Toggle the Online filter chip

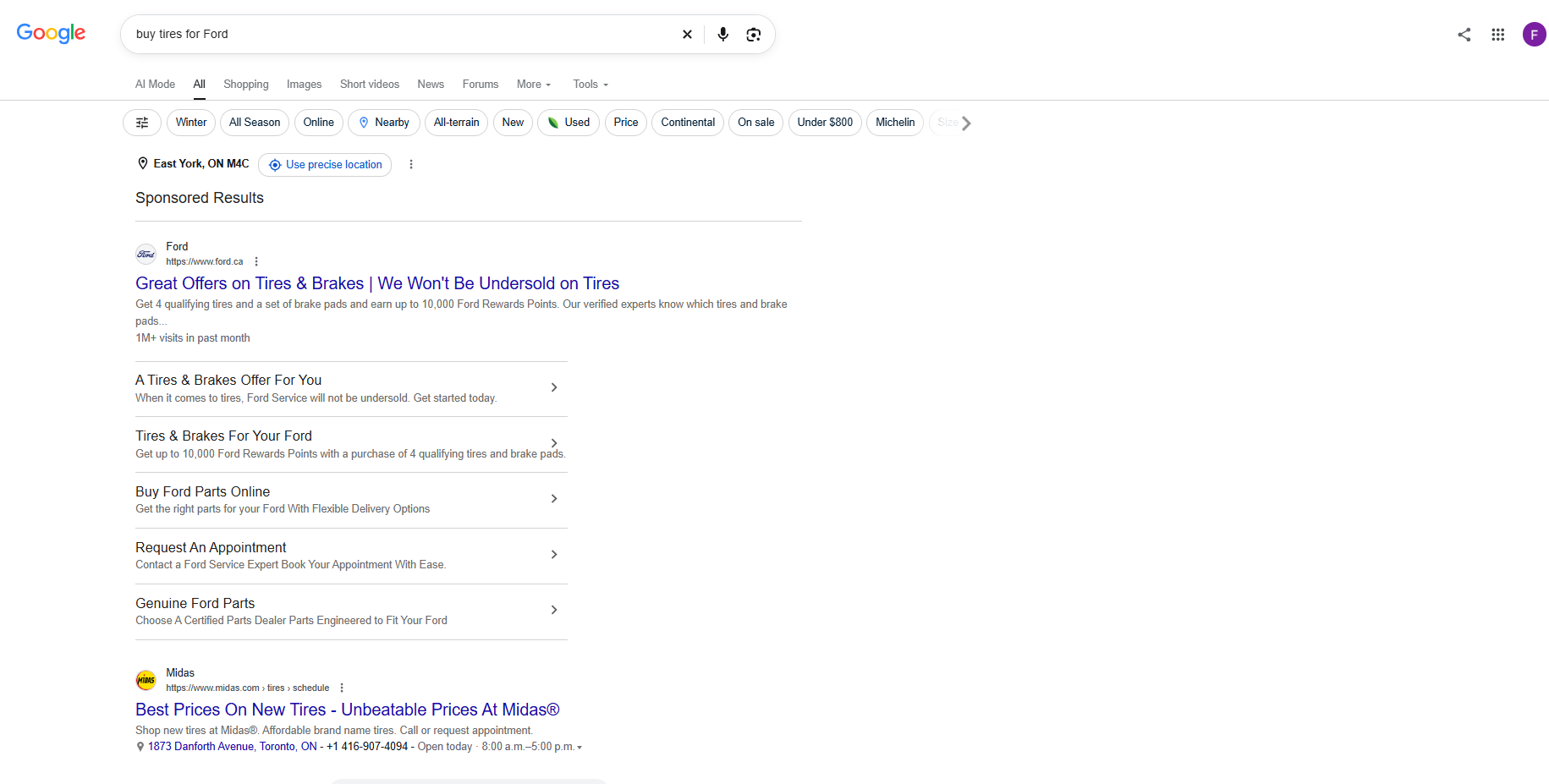pyautogui.click(x=319, y=123)
